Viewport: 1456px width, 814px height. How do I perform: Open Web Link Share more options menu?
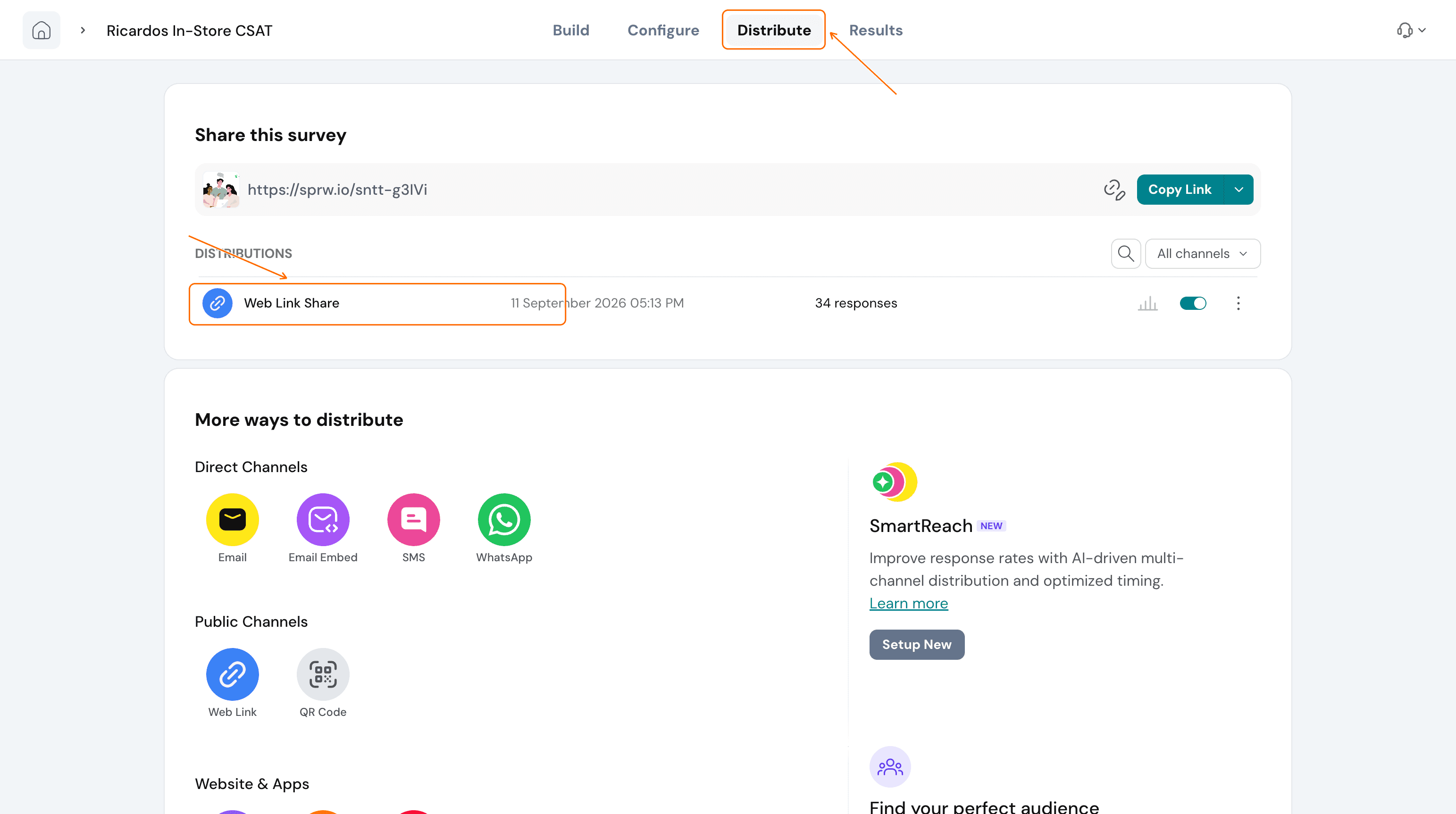1238,303
